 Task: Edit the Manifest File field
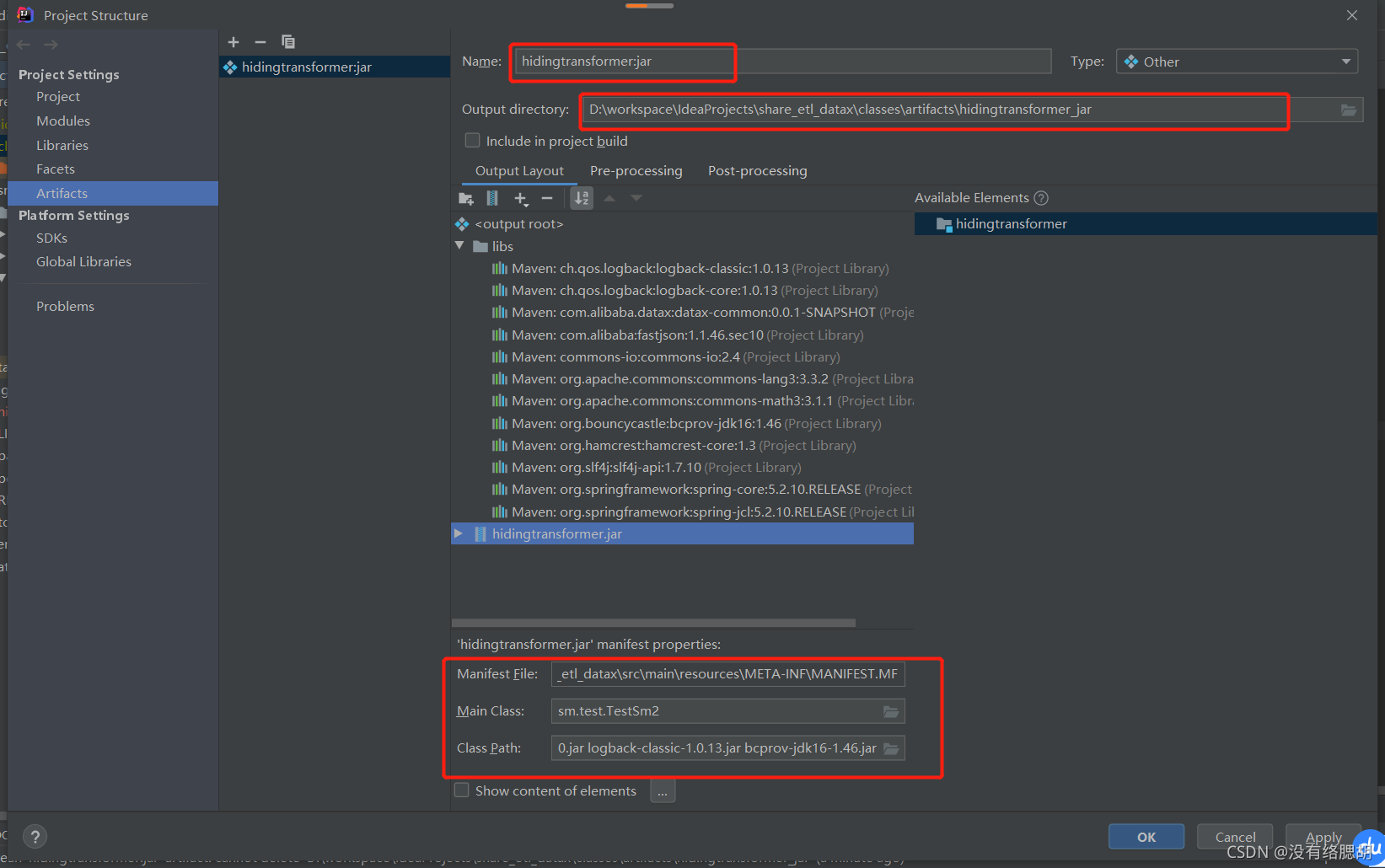pyautogui.click(x=728, y=674)
